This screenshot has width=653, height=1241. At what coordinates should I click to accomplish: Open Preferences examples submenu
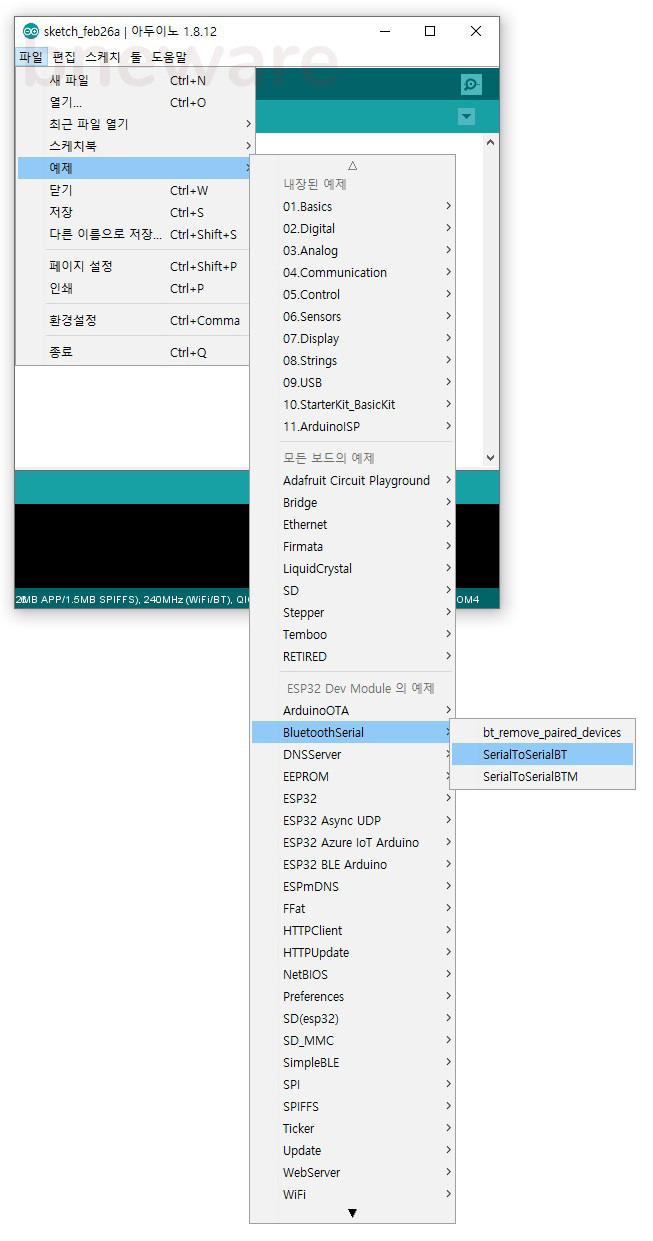pos(352,996)
